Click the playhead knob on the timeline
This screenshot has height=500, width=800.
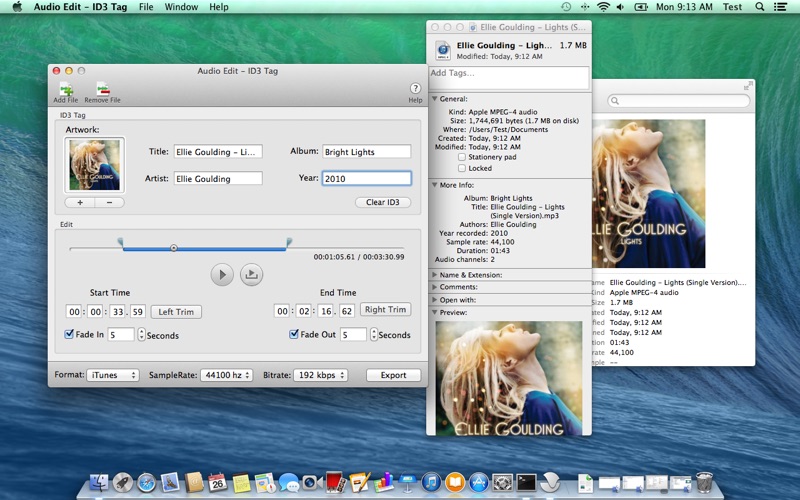(x=173, y=248)
